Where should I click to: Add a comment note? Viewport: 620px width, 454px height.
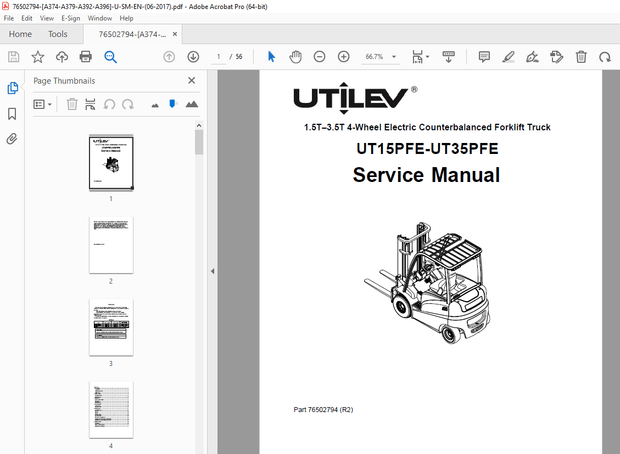(484, 57)
